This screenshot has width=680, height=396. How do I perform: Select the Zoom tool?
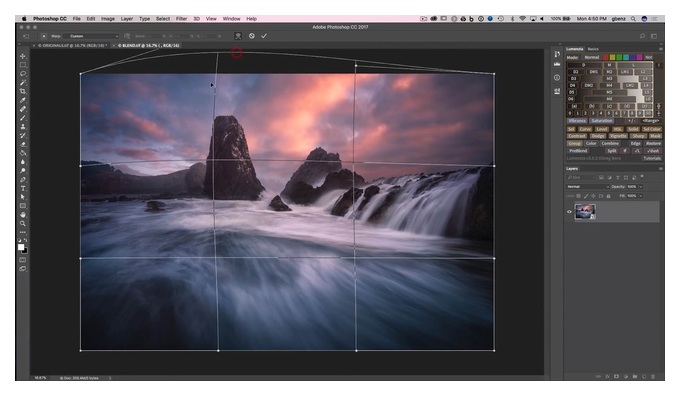(23, 223)
